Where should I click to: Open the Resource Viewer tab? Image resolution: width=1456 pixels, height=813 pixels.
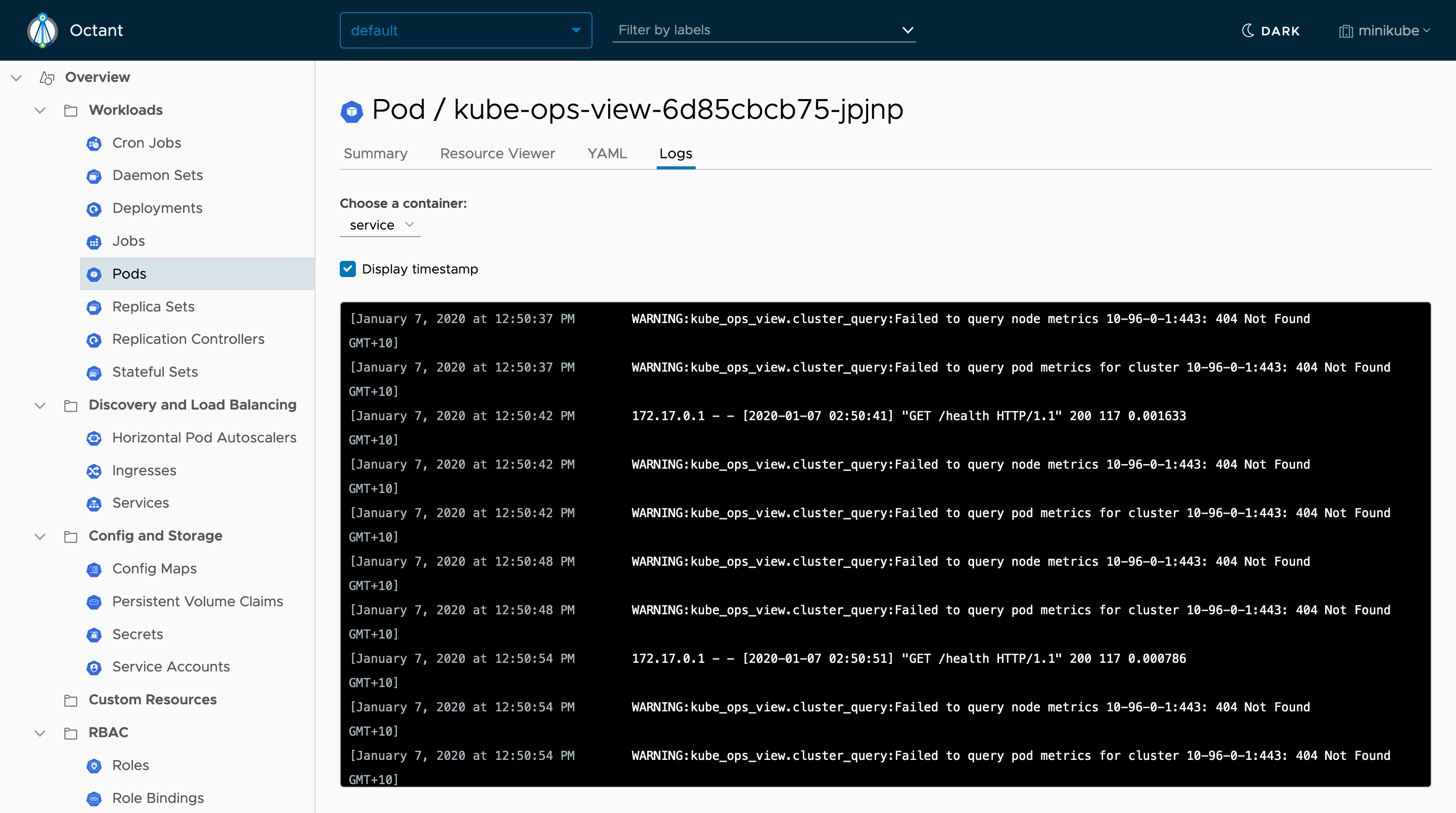pos(497,154)
